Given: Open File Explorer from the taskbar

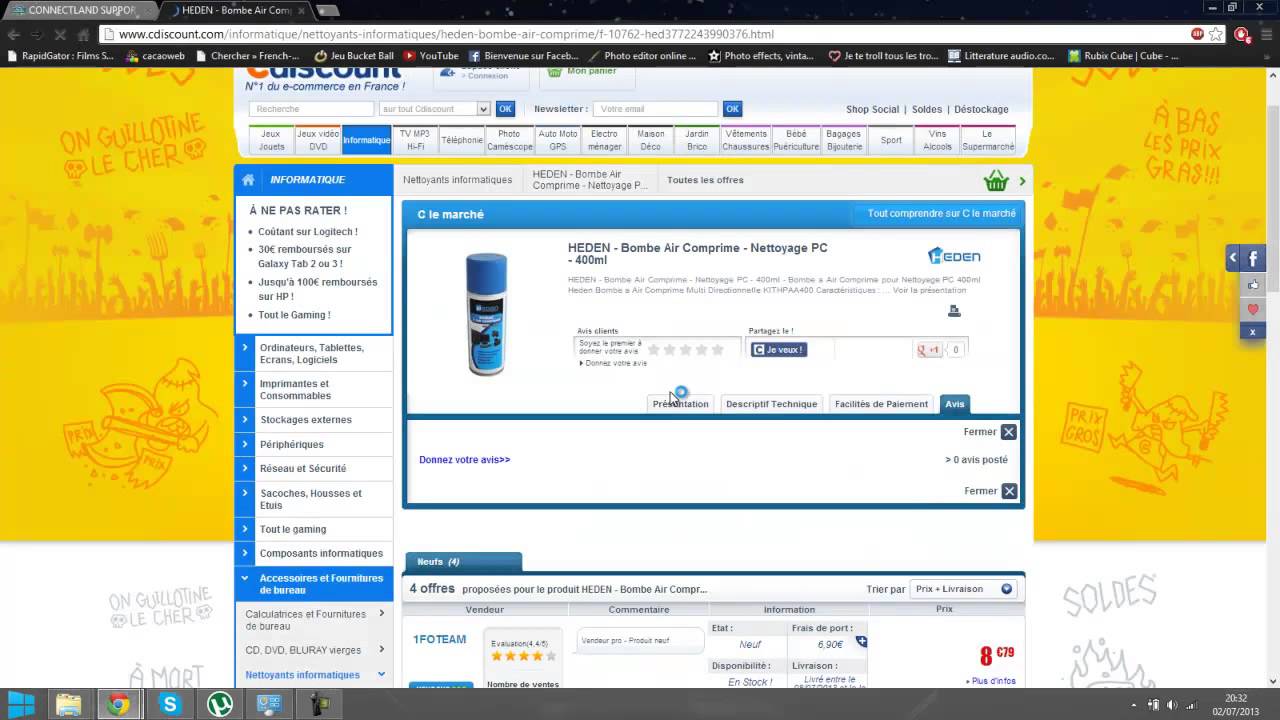Looking at the screenshot, I should pyautogui.click(x=68, y=704).
